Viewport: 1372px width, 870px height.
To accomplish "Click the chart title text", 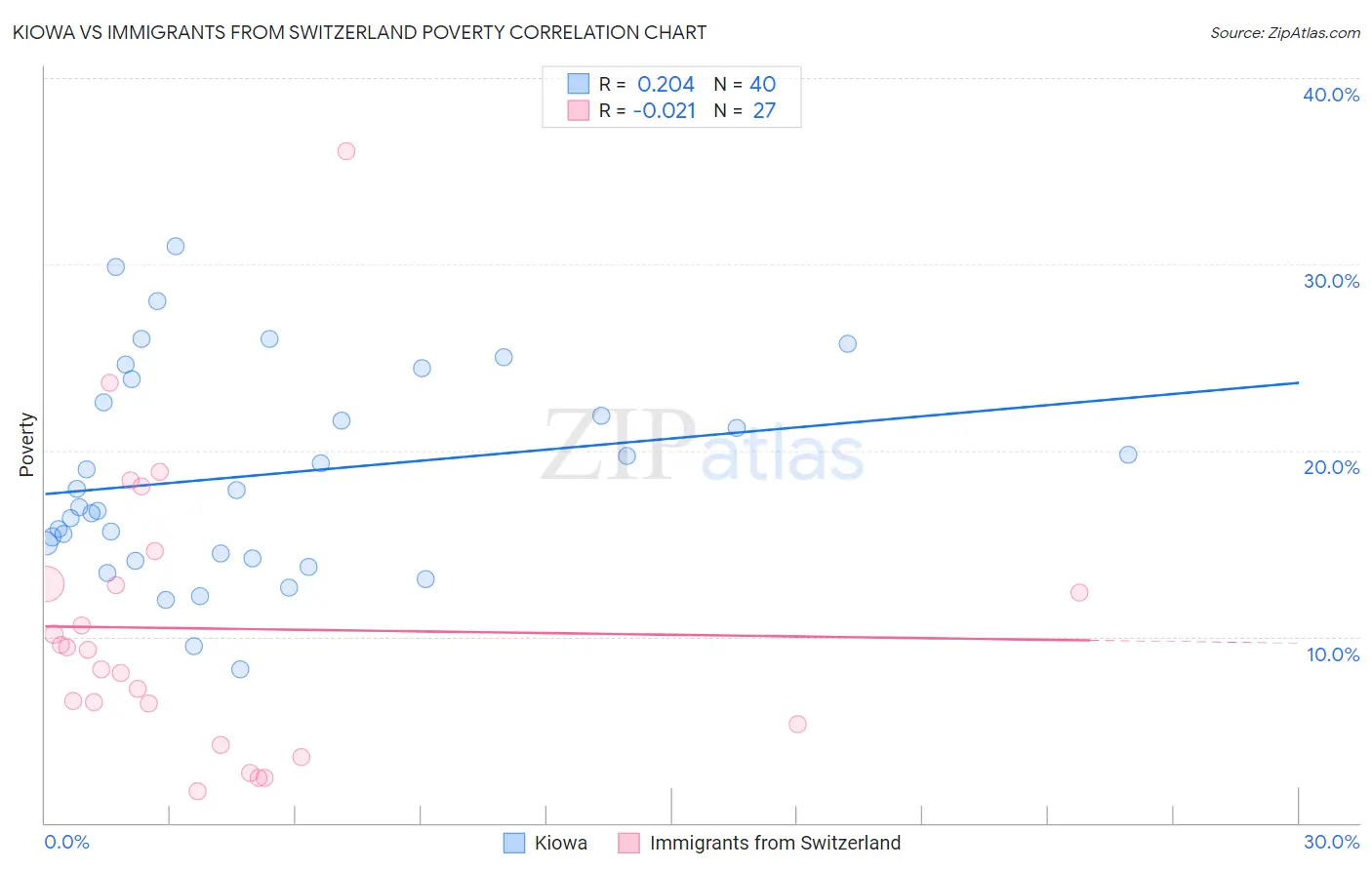I will coord(359,32).
